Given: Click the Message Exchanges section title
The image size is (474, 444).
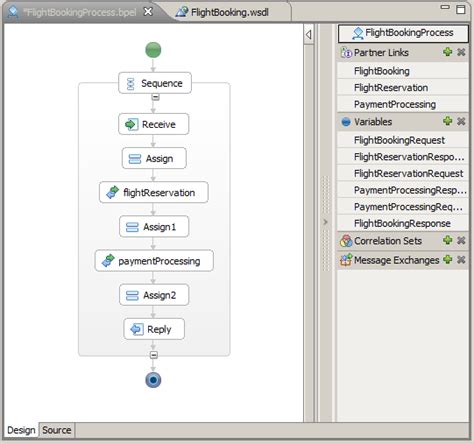Looking at the screenshot, I should (397, 260).
